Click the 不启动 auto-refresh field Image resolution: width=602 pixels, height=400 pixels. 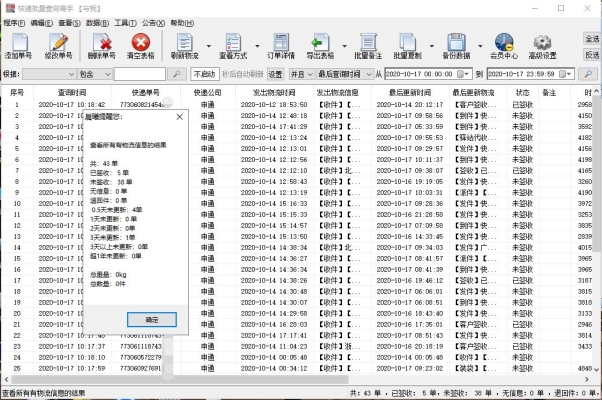coord(205,74)
